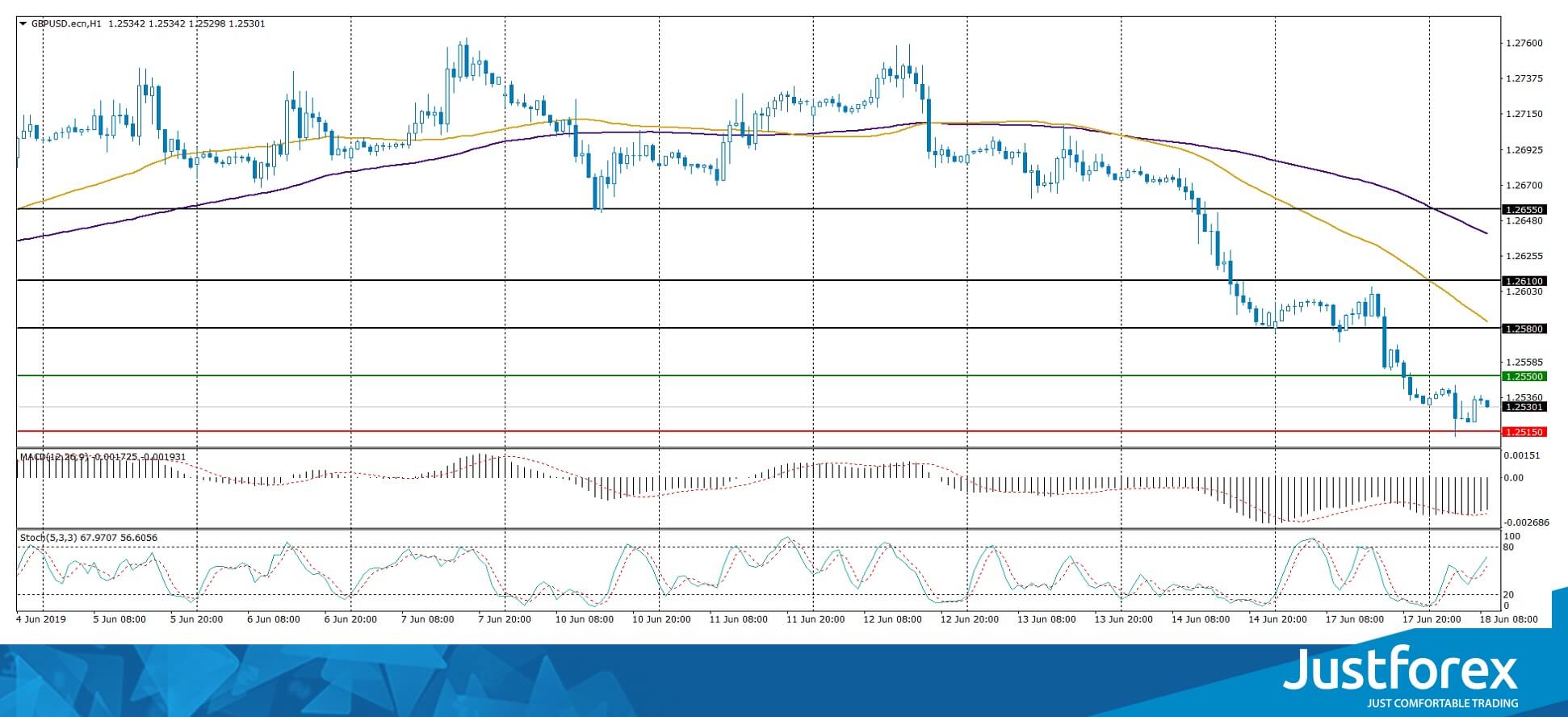Select the OHLC values 1.25342 1.25342 1.25298 1.25301

point(186,23)
